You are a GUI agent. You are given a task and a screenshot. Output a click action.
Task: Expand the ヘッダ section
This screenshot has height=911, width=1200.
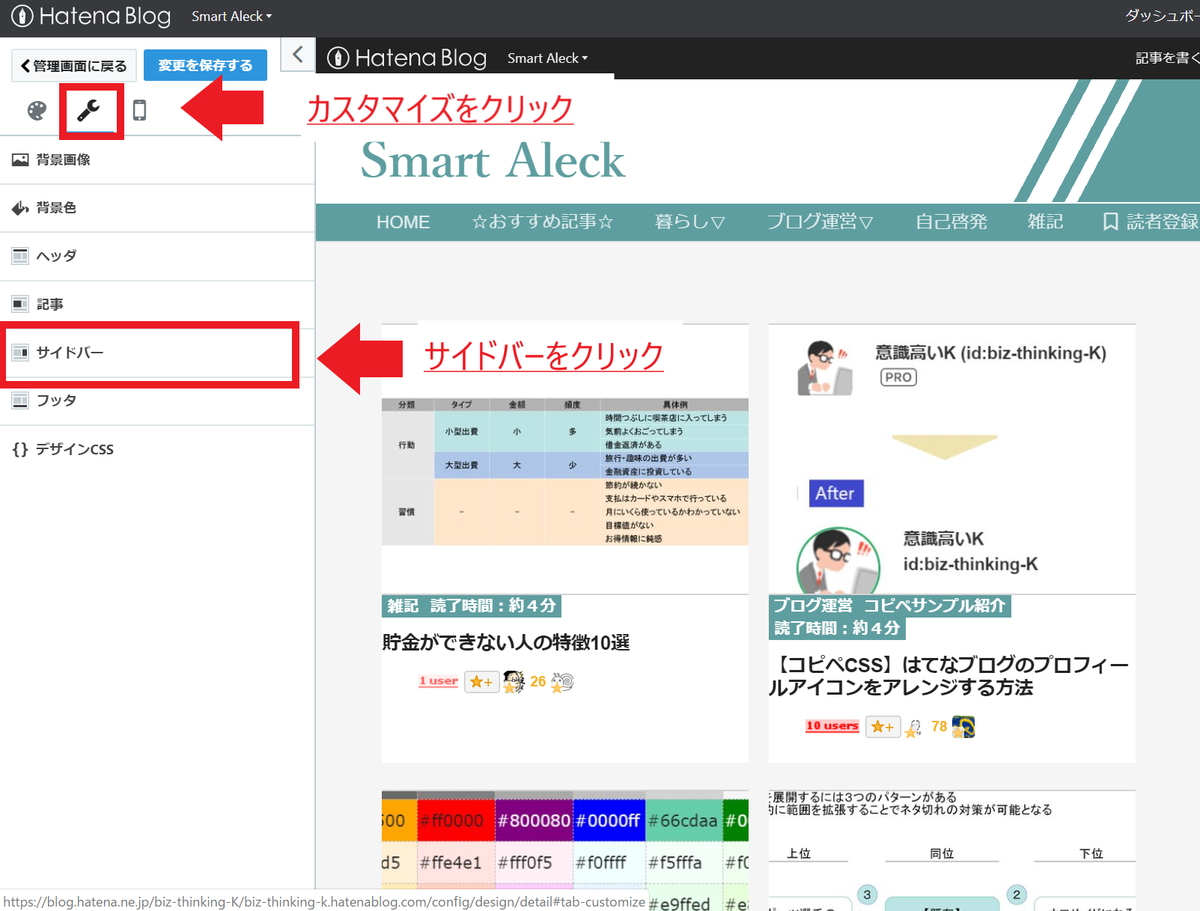157,256
